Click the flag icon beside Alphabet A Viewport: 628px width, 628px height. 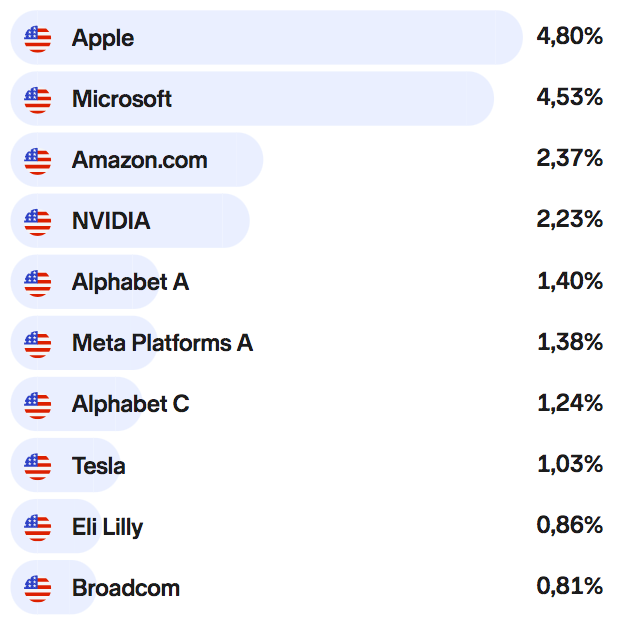(x=37, y=282)
